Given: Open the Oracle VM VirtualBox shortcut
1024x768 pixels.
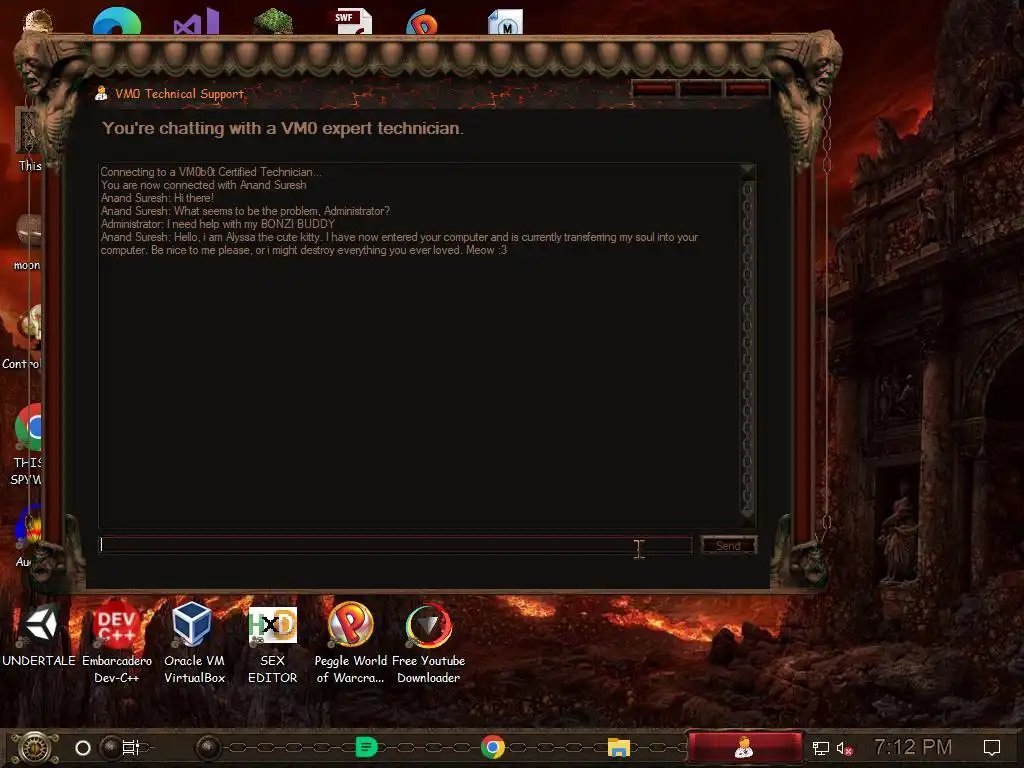Looking at the screenshot, I should coord(194,643).
